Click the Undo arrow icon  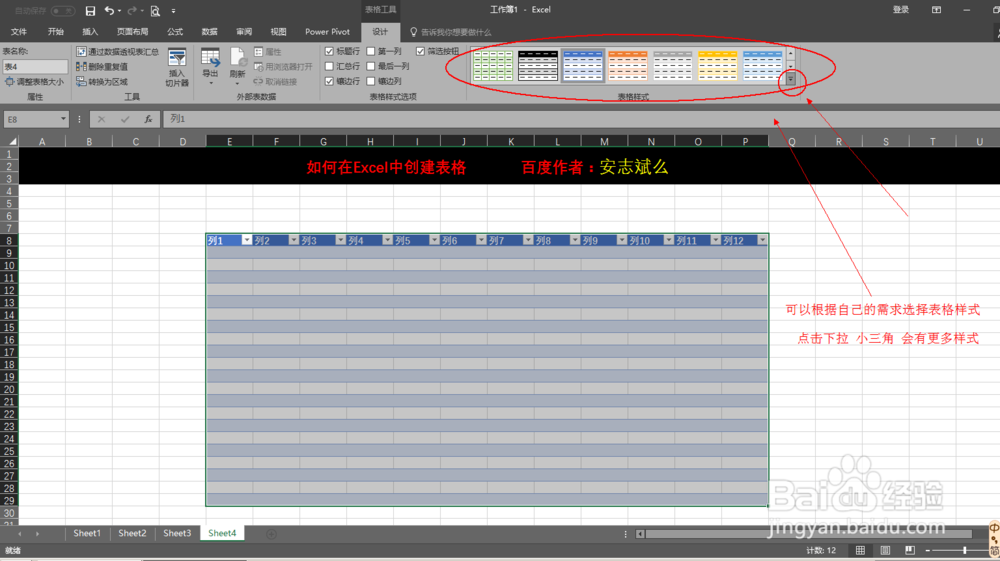(x=110, y=10)
